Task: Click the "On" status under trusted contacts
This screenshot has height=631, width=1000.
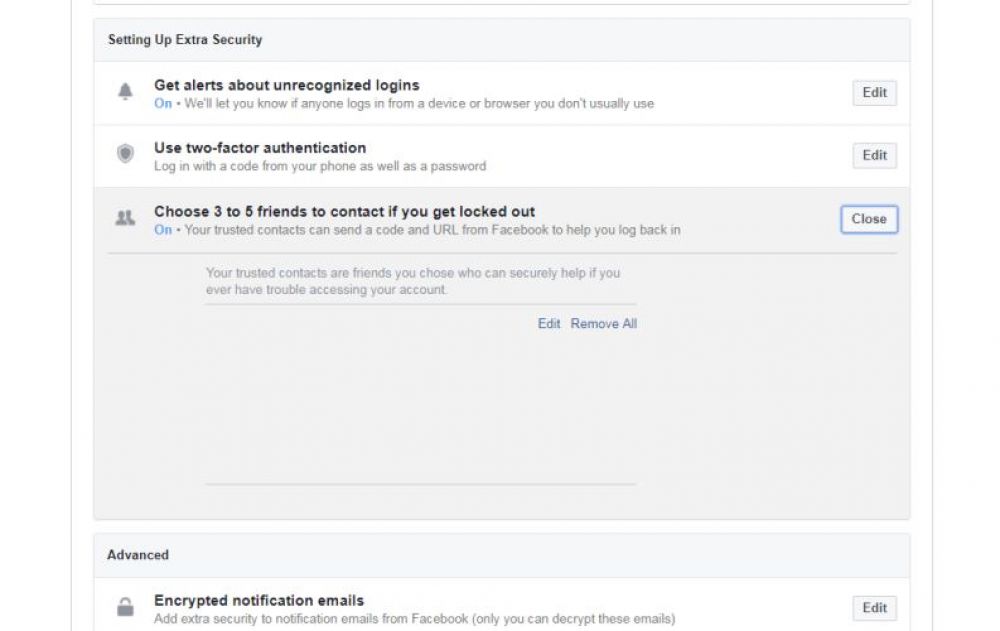Action: coord(163,230)
